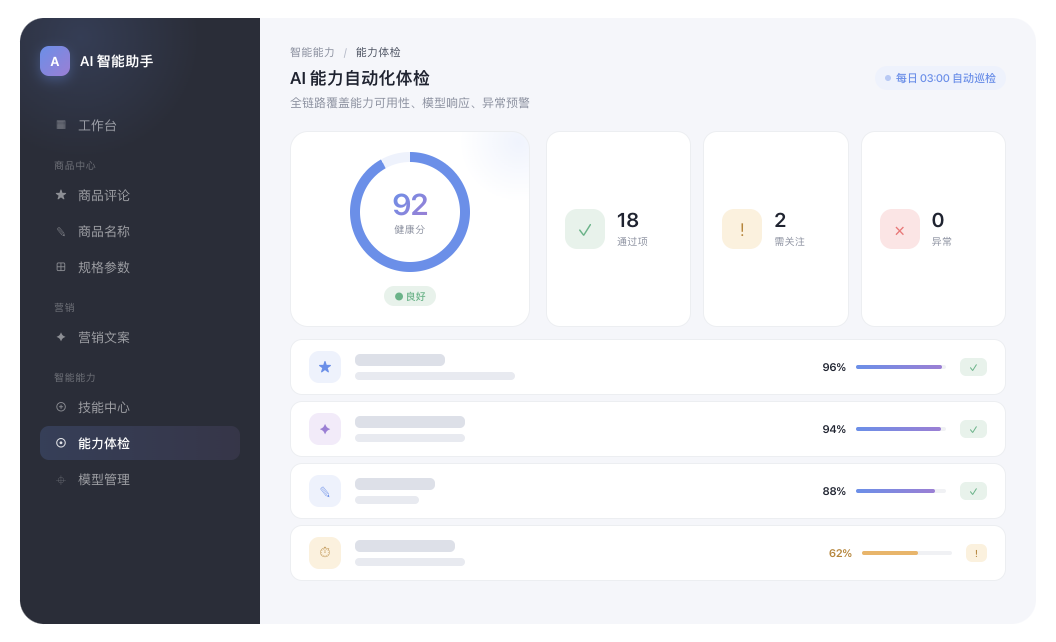Click the 智能能力 breadcrumb link
The width and height of the screenshot is (1056, 642).
pyautogui.click(x=312, y=52)
